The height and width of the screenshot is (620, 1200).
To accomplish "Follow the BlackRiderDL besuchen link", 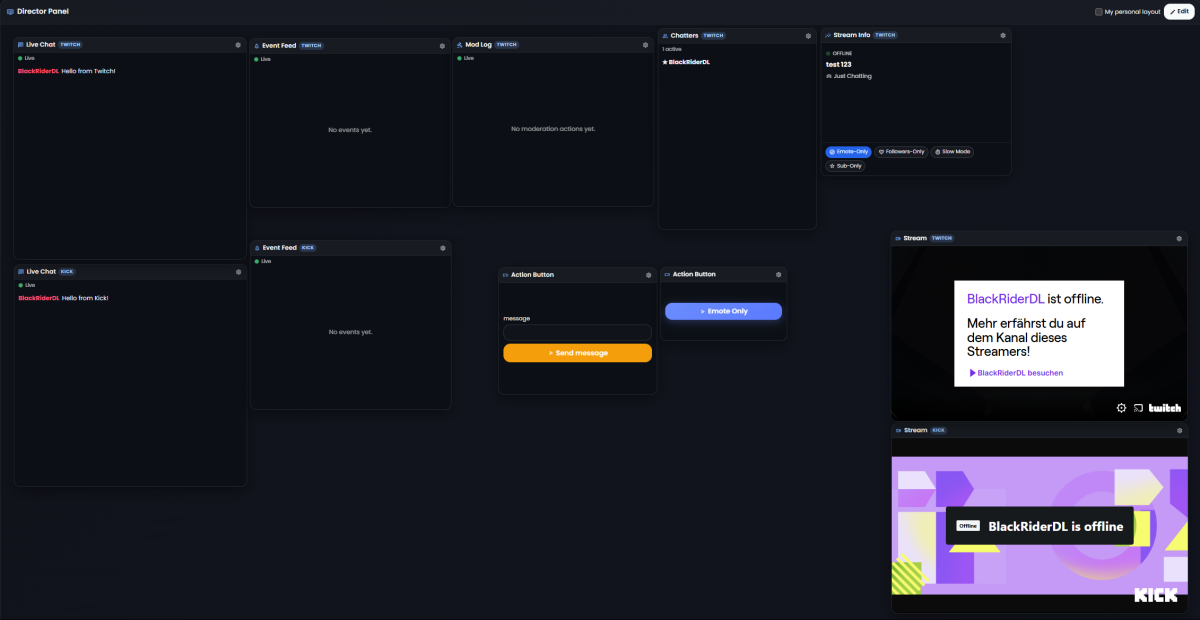I will pos(1016,373).
